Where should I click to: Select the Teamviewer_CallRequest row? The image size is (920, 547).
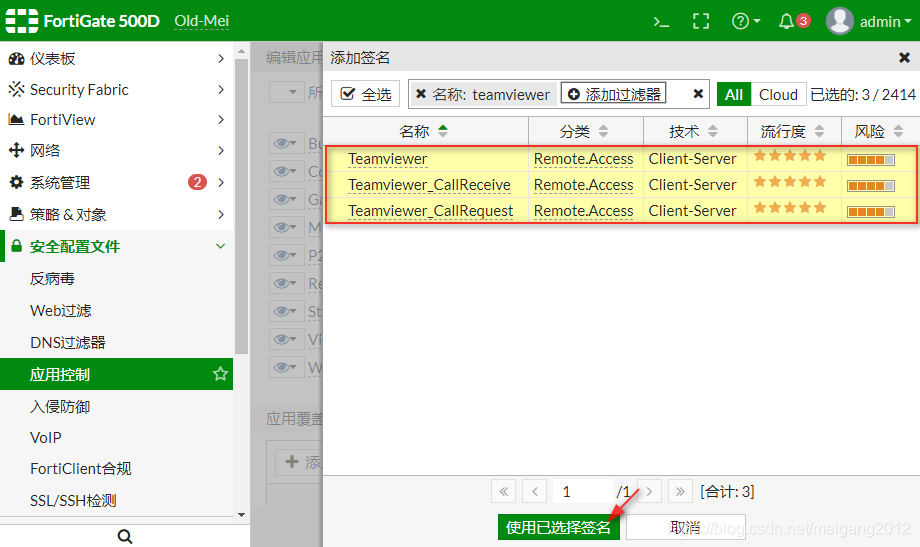(621, 210)
